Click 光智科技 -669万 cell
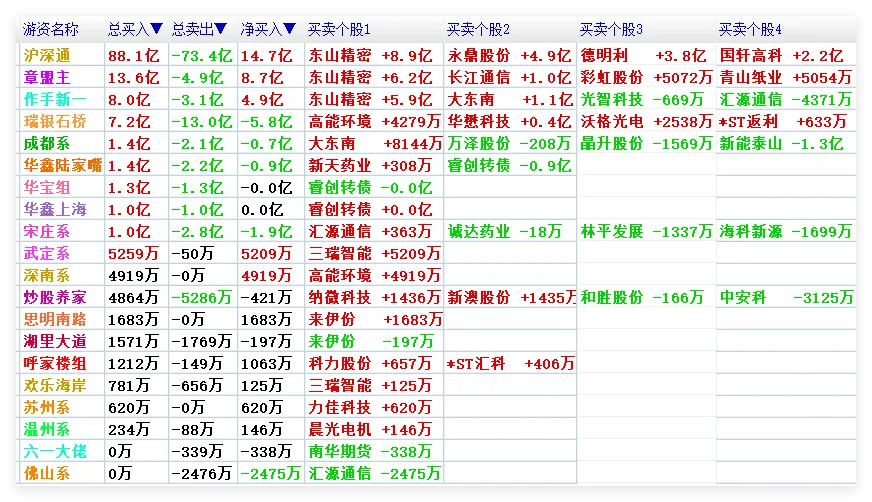872x502 pixels. 642,100
